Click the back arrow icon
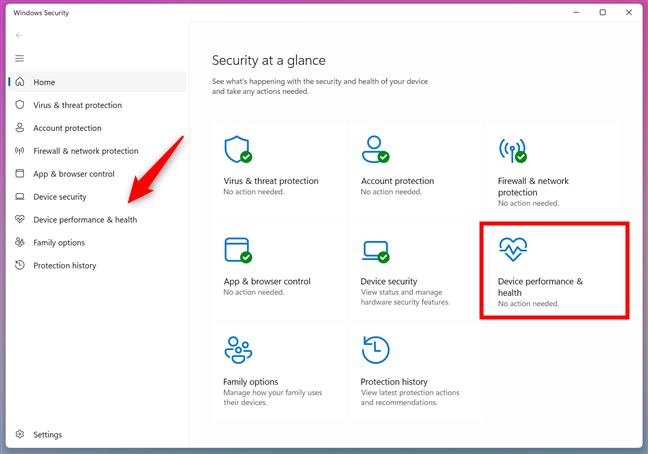Screen dimensions: 648x454 [19, 36]
